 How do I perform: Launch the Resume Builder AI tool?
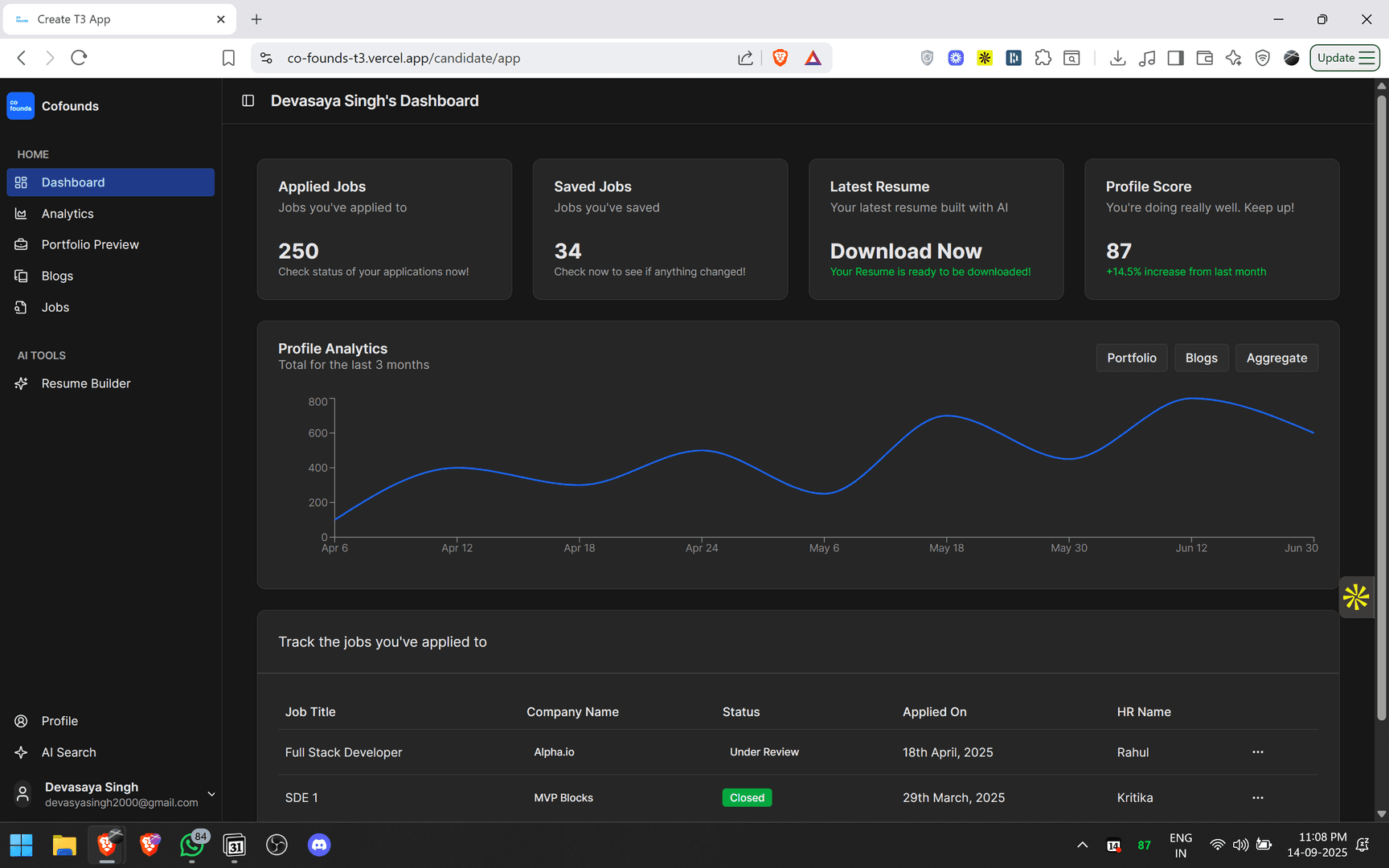pos(85,383)
